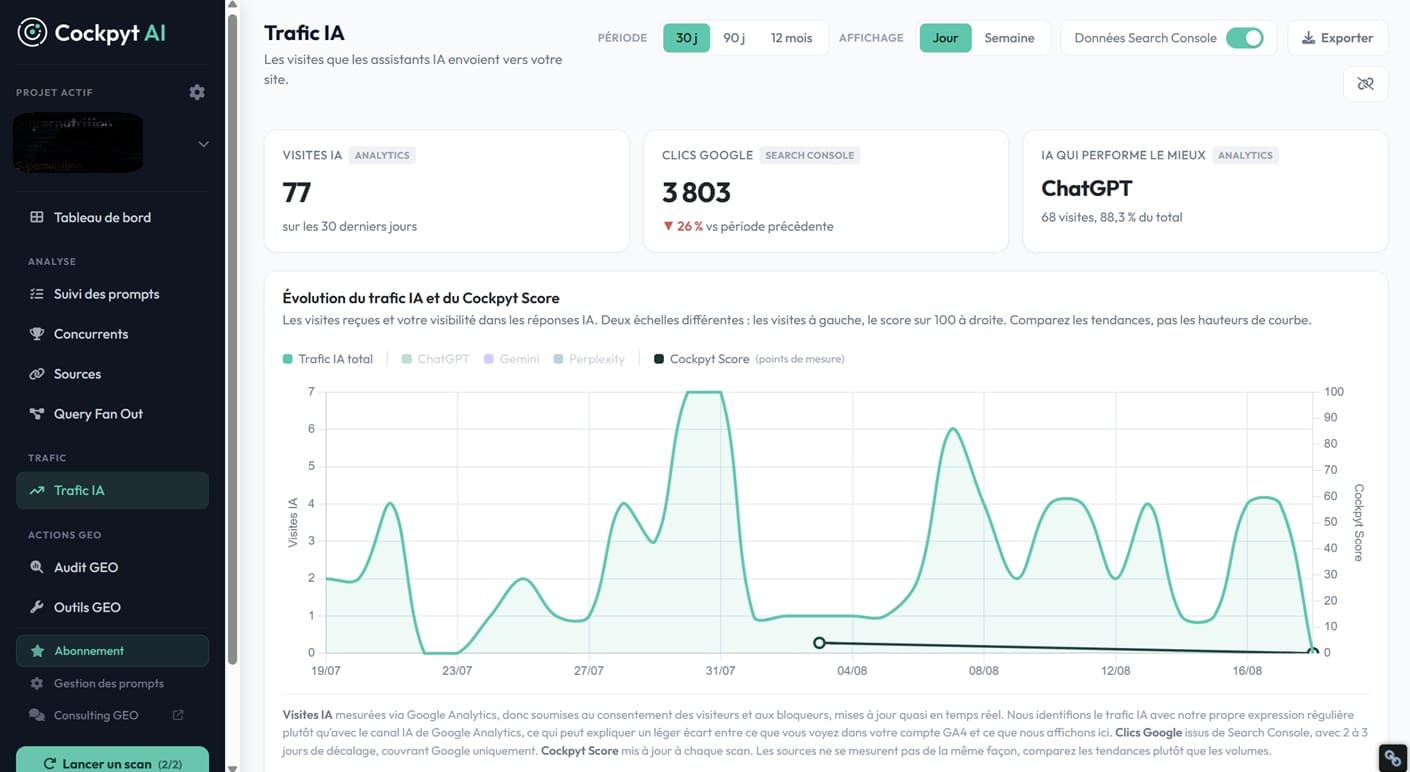The width and height of the screenshot is (1410, 772).
Task: Click the Concurrents trophy icon
Action: (x=37, y=334)
